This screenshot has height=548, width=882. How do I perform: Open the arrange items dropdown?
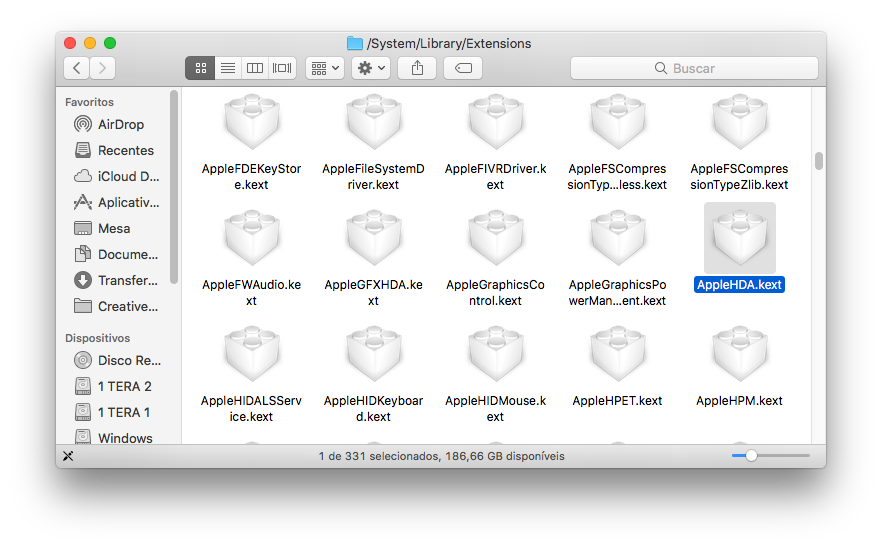pos(325,68)
